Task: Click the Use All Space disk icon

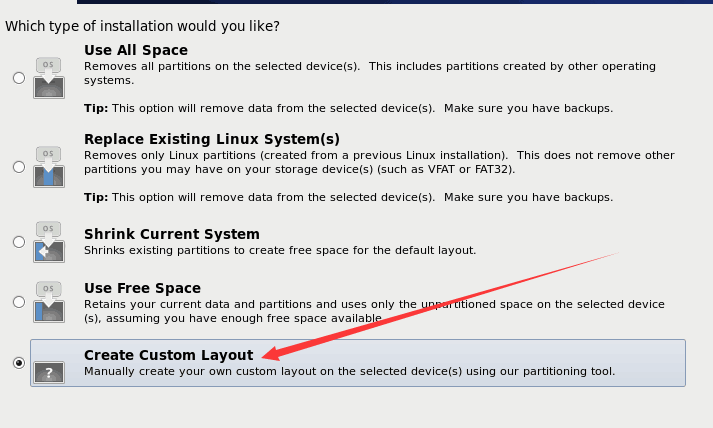Action: (x=48, y=78)
